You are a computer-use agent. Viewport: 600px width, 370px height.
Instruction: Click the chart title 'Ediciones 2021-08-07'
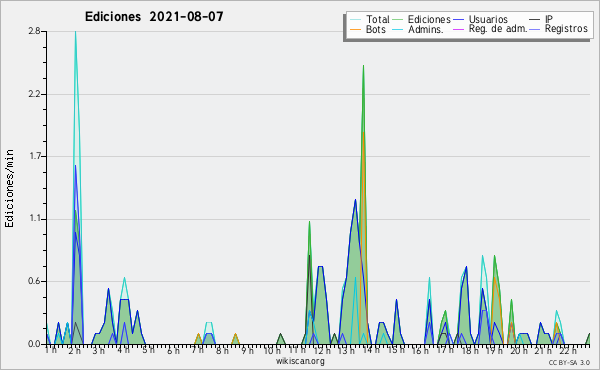tap(154, 17)
